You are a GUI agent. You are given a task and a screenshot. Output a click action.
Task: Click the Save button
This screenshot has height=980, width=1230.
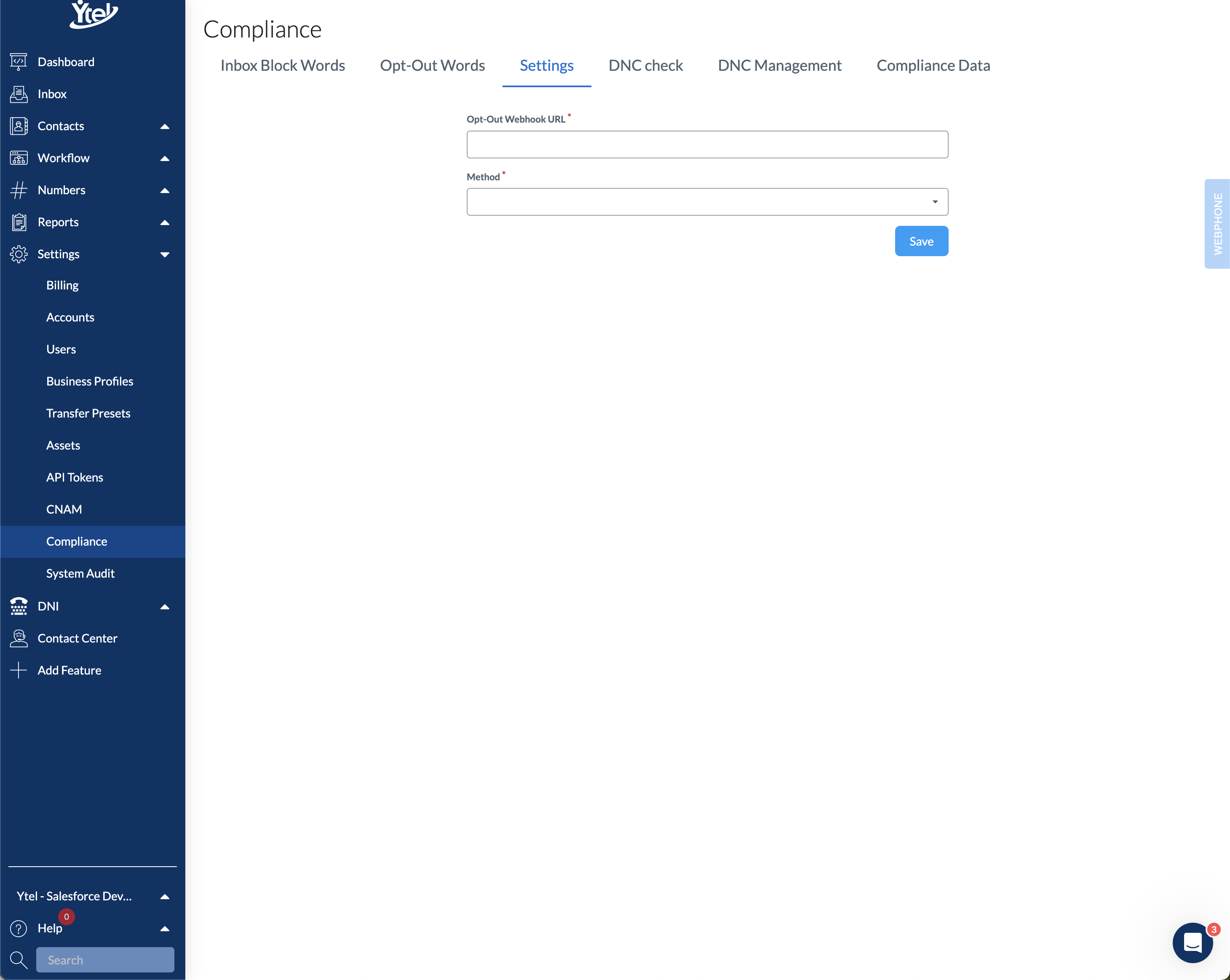[921, 241]
